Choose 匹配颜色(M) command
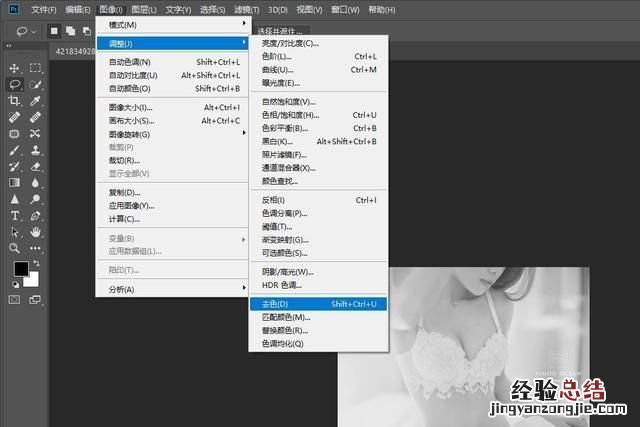The height and width of the screenshot is (427, 640). [318, 317]
